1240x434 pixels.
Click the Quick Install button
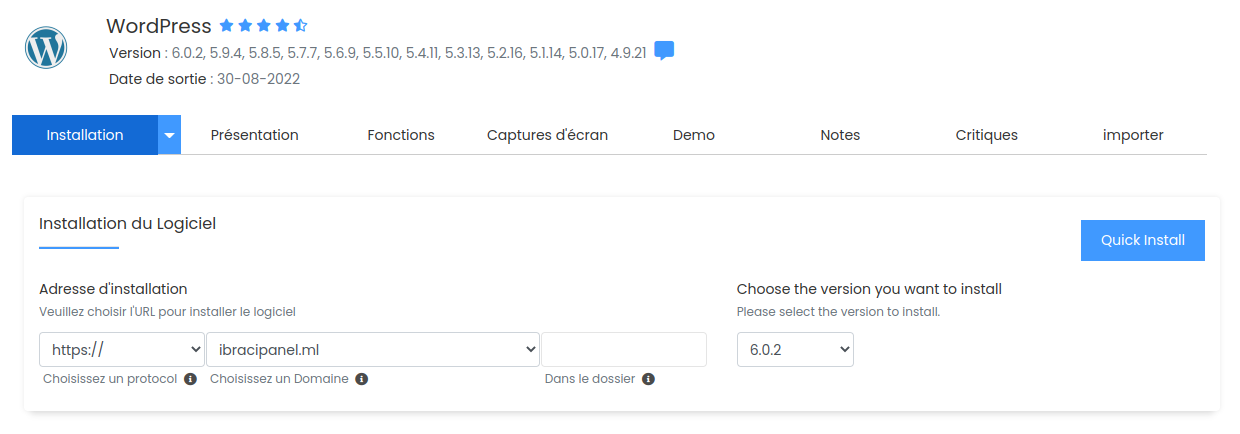(x=1143, y=241)
